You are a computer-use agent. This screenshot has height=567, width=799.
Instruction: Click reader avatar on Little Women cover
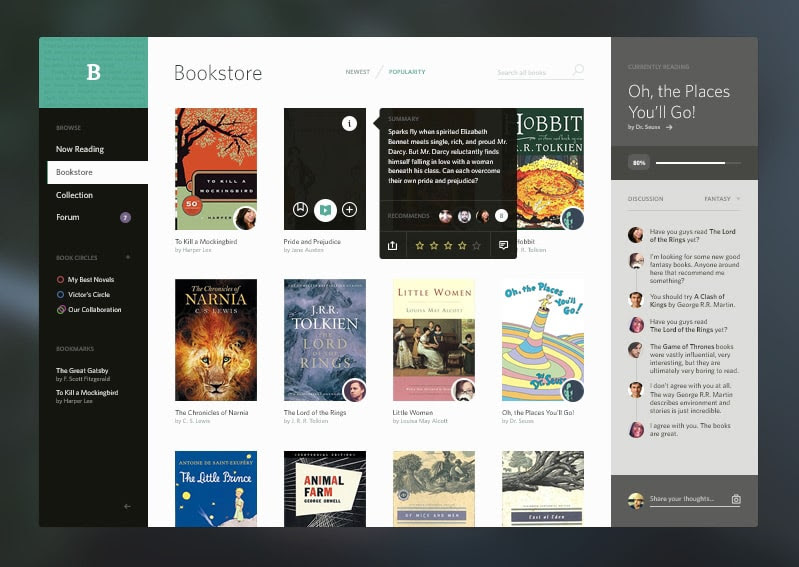coord(464,390)
